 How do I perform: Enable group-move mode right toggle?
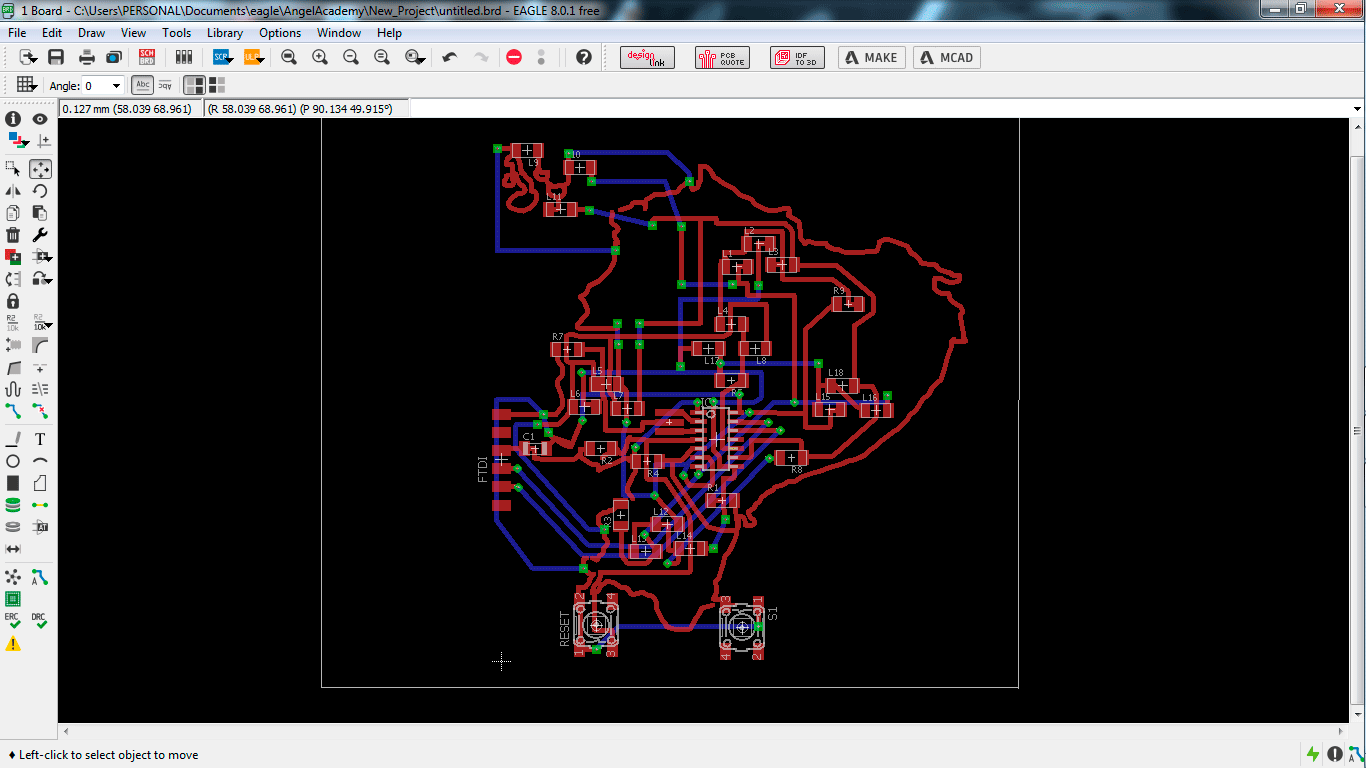coord(216,86)
